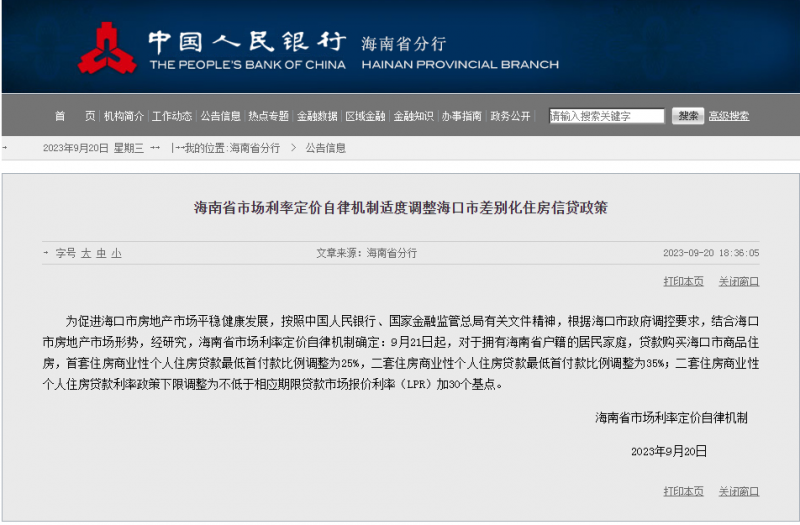This screenshot has height=525, width=800.
Task: Open the 机构简介 menu item
Action: (x=124, y=116)
